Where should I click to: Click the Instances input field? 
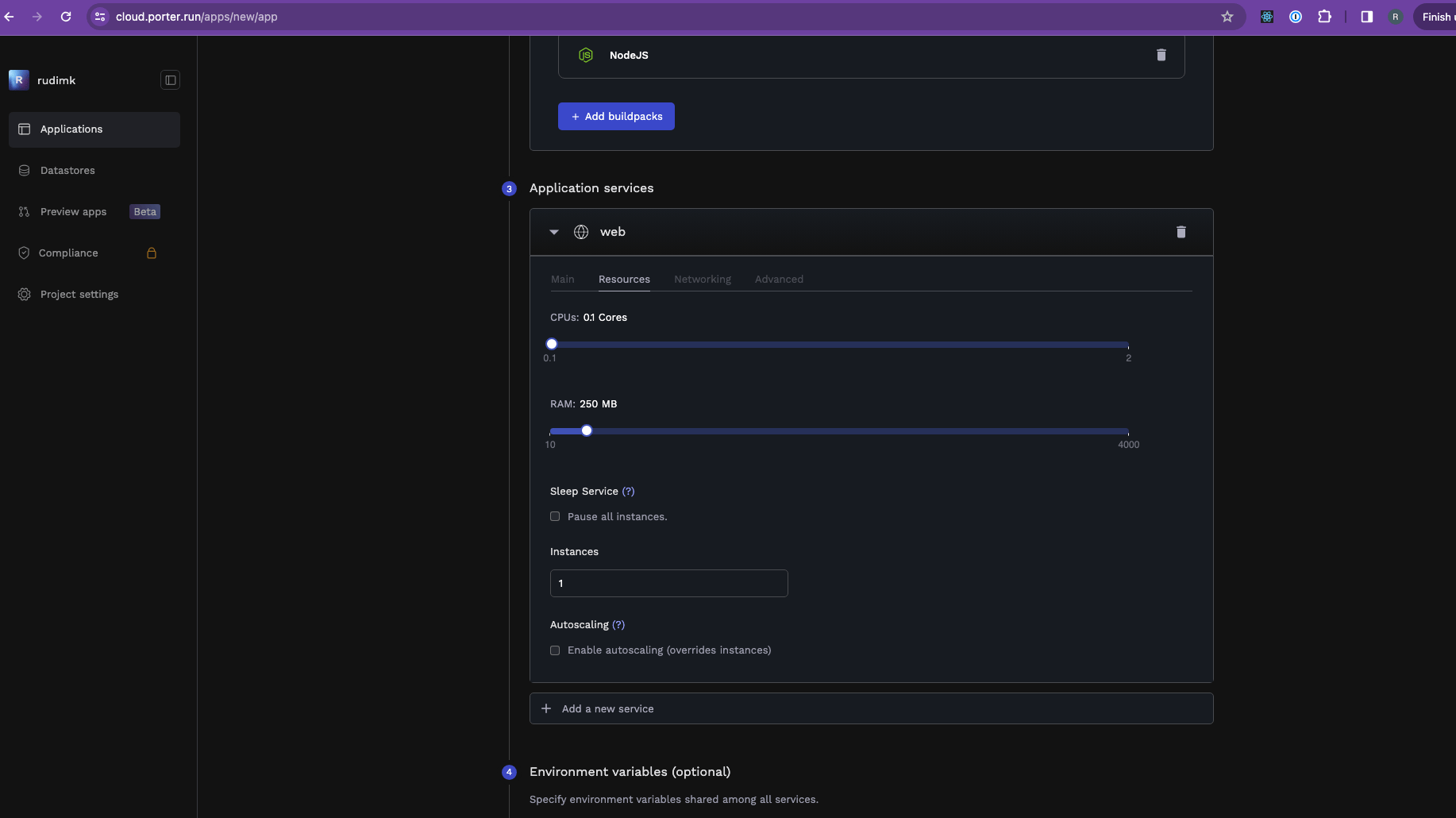[x=668, y=583]
